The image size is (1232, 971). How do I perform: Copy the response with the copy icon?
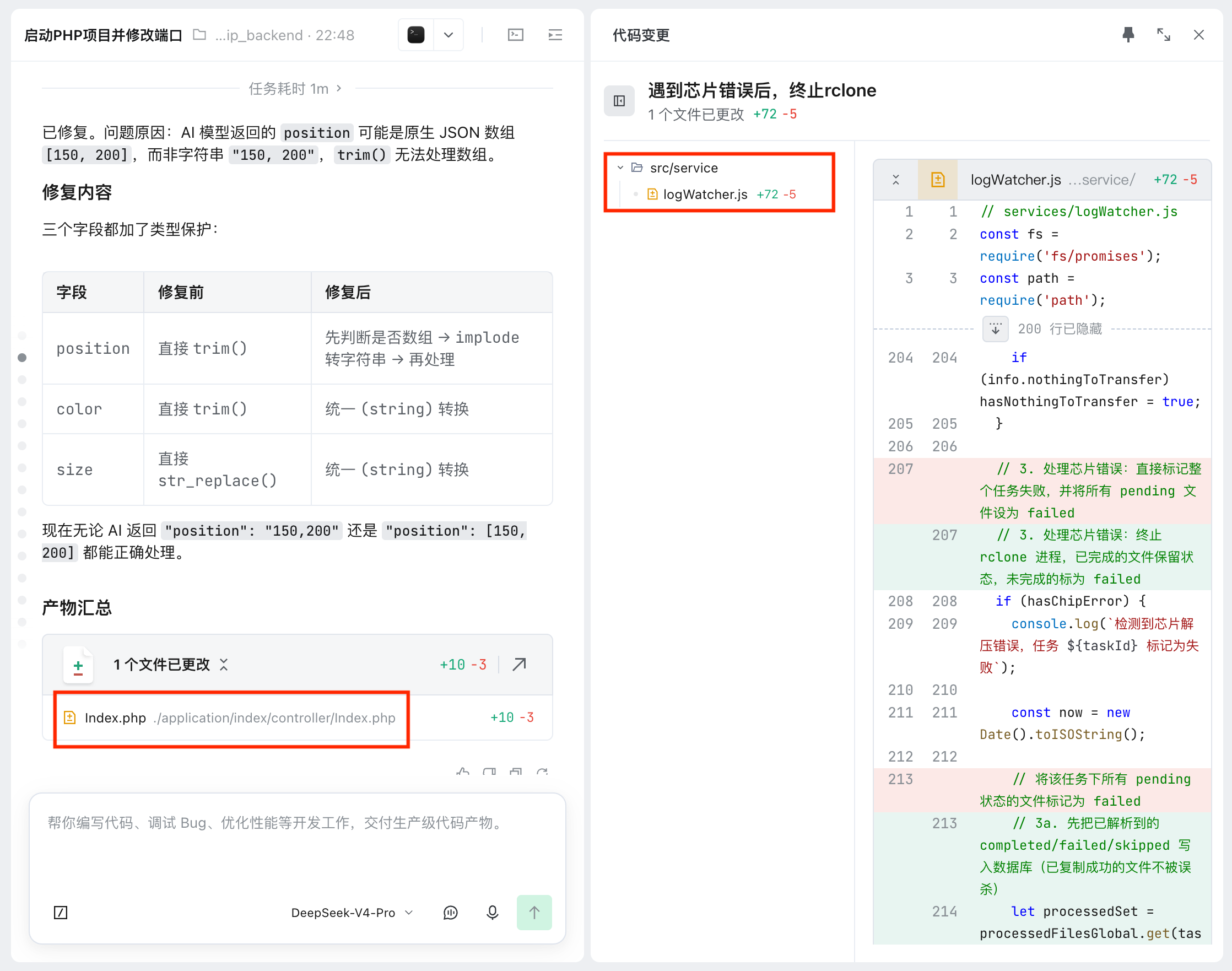point(516,772)
